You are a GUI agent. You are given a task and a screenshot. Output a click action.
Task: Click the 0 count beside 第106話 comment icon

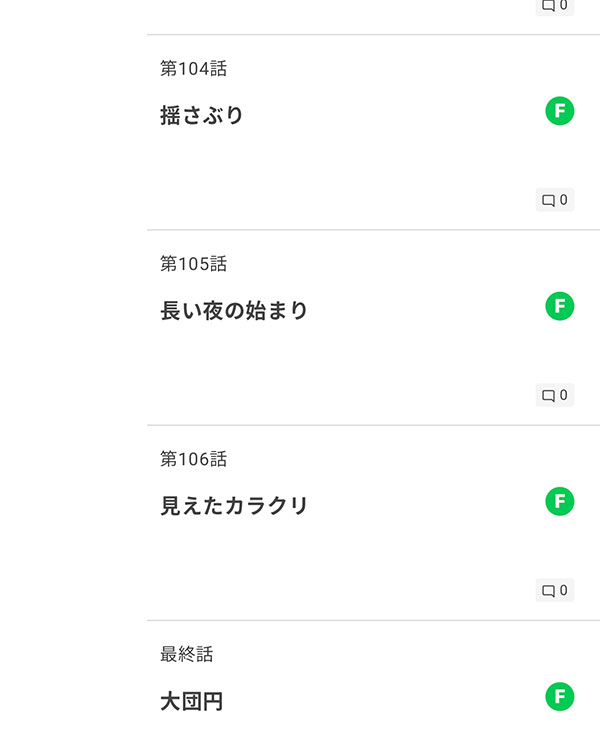coord(564,590)
